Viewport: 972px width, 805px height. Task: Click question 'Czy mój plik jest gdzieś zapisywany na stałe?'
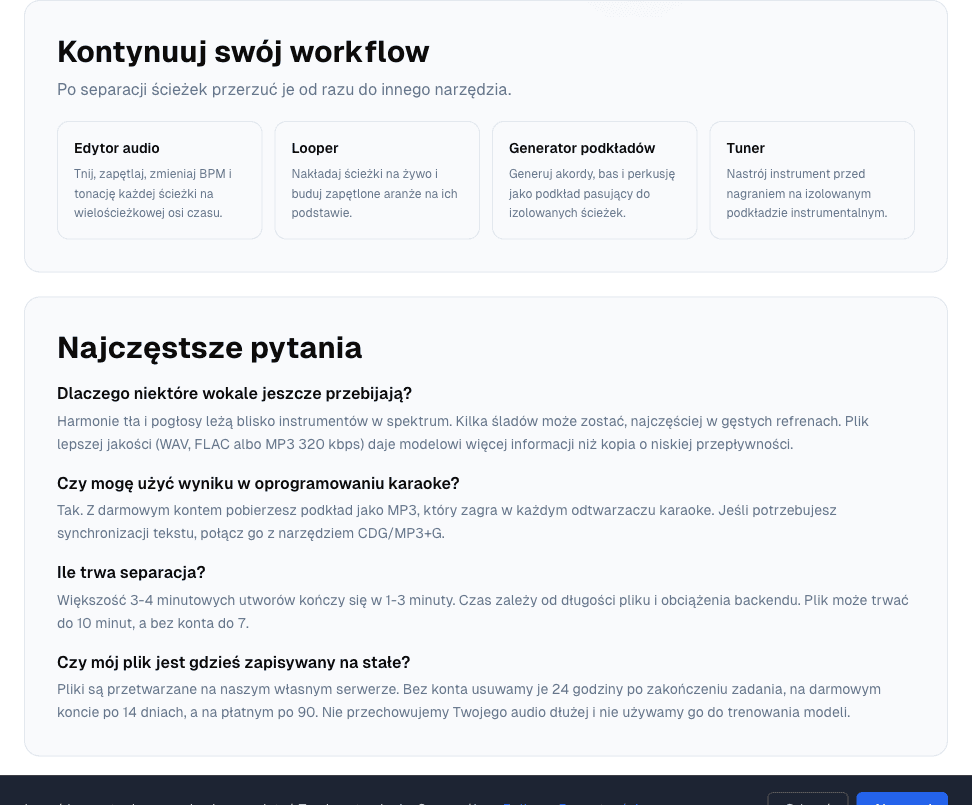(234, 662)
